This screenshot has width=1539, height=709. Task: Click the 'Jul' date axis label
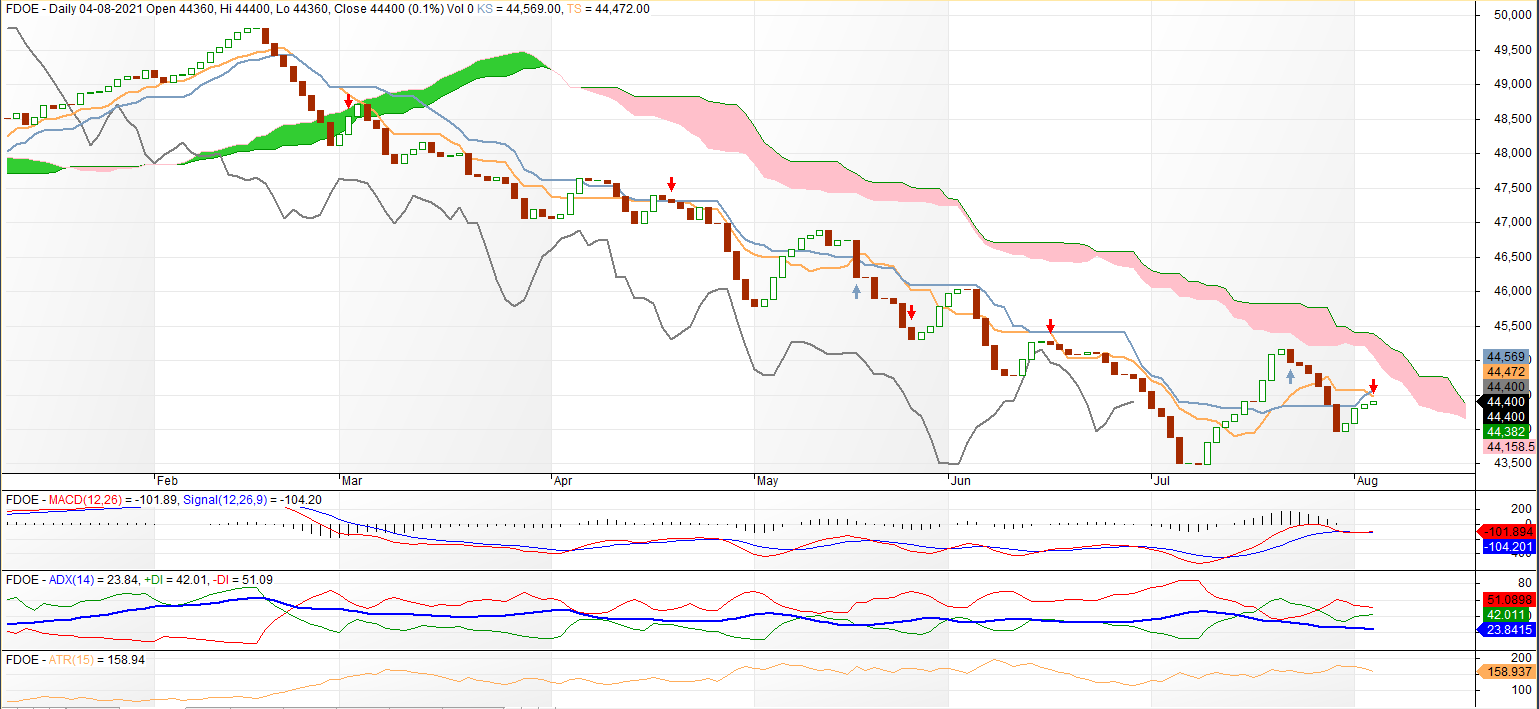1163,480
